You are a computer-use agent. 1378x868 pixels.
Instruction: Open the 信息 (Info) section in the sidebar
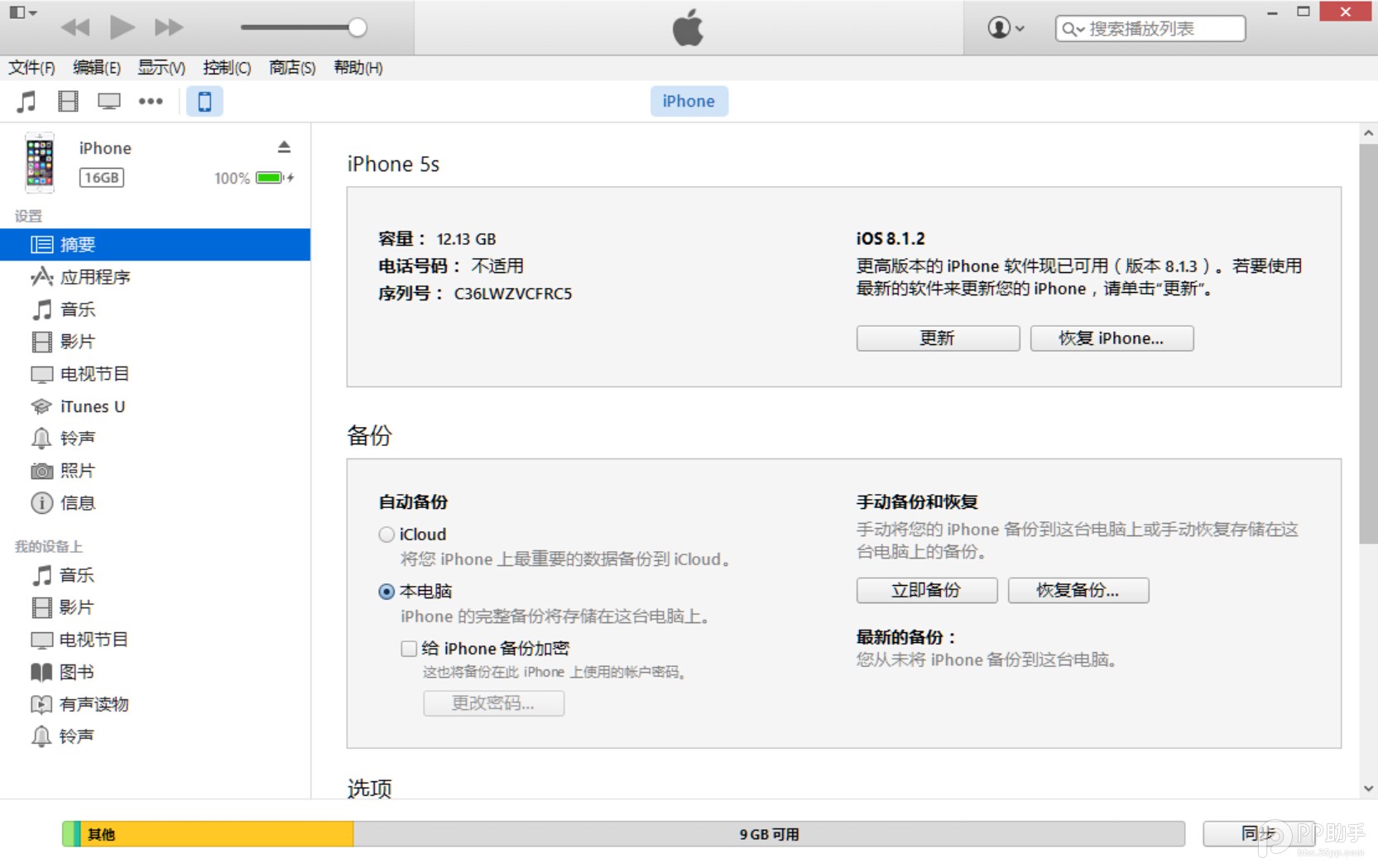tap(78, 502)
